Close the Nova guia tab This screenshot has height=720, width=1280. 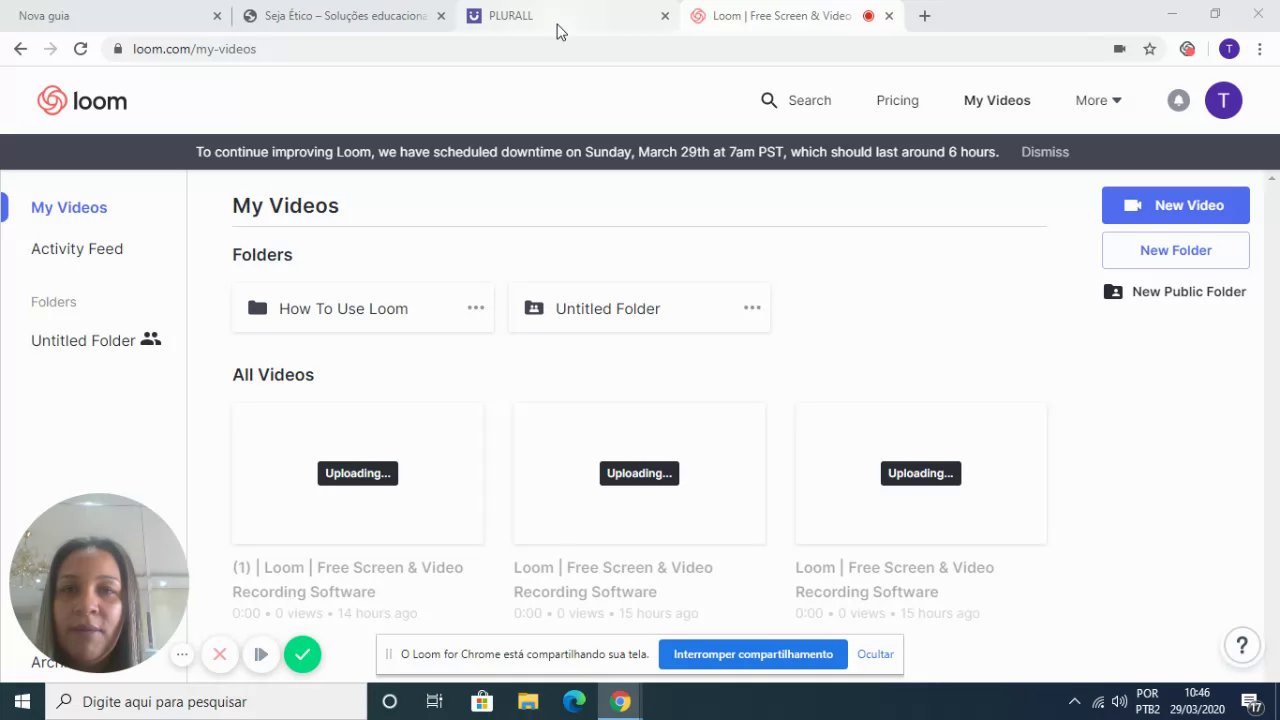[x=217, y=16]
